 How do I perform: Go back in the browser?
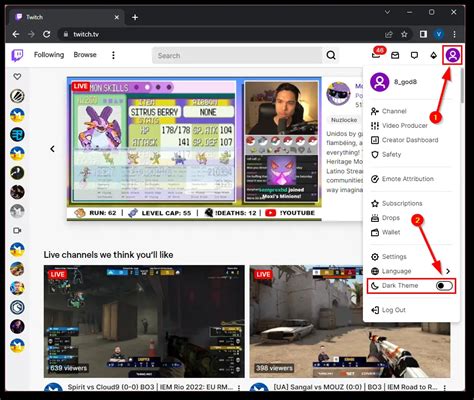coord(16,34)
